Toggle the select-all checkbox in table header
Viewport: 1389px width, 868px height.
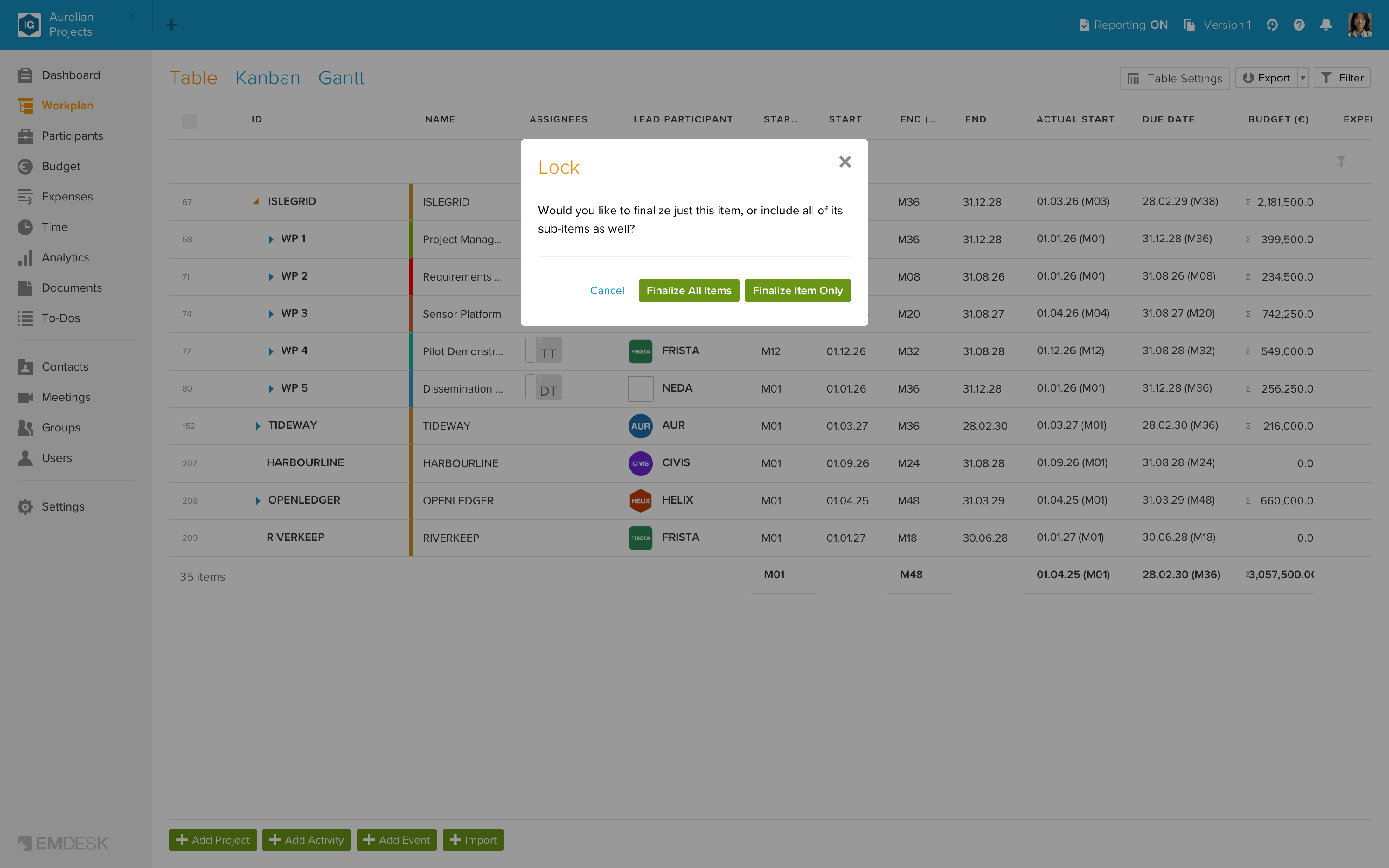189,121
